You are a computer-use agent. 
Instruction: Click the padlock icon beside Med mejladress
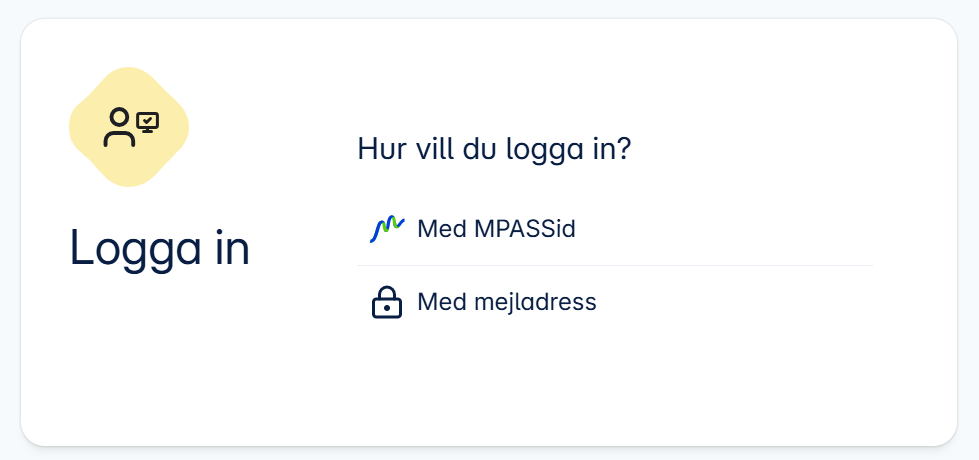(x=387, y=302)
